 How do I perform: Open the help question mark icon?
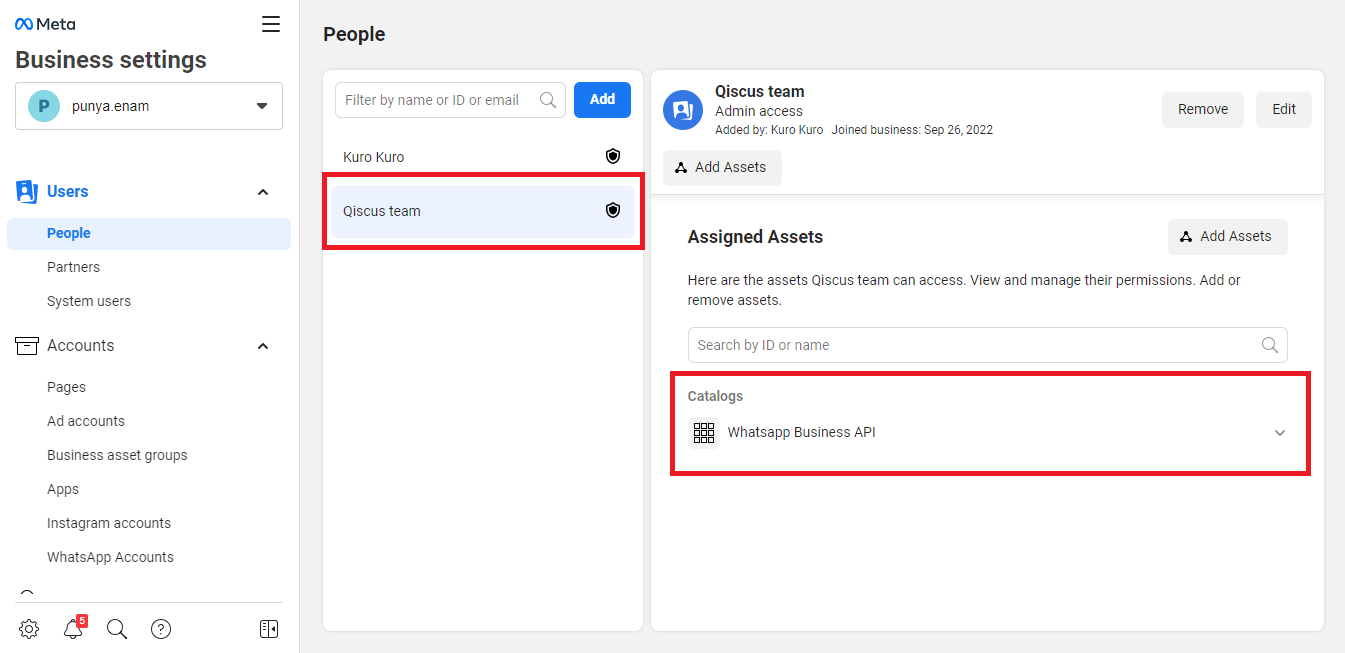click(161, 629)
